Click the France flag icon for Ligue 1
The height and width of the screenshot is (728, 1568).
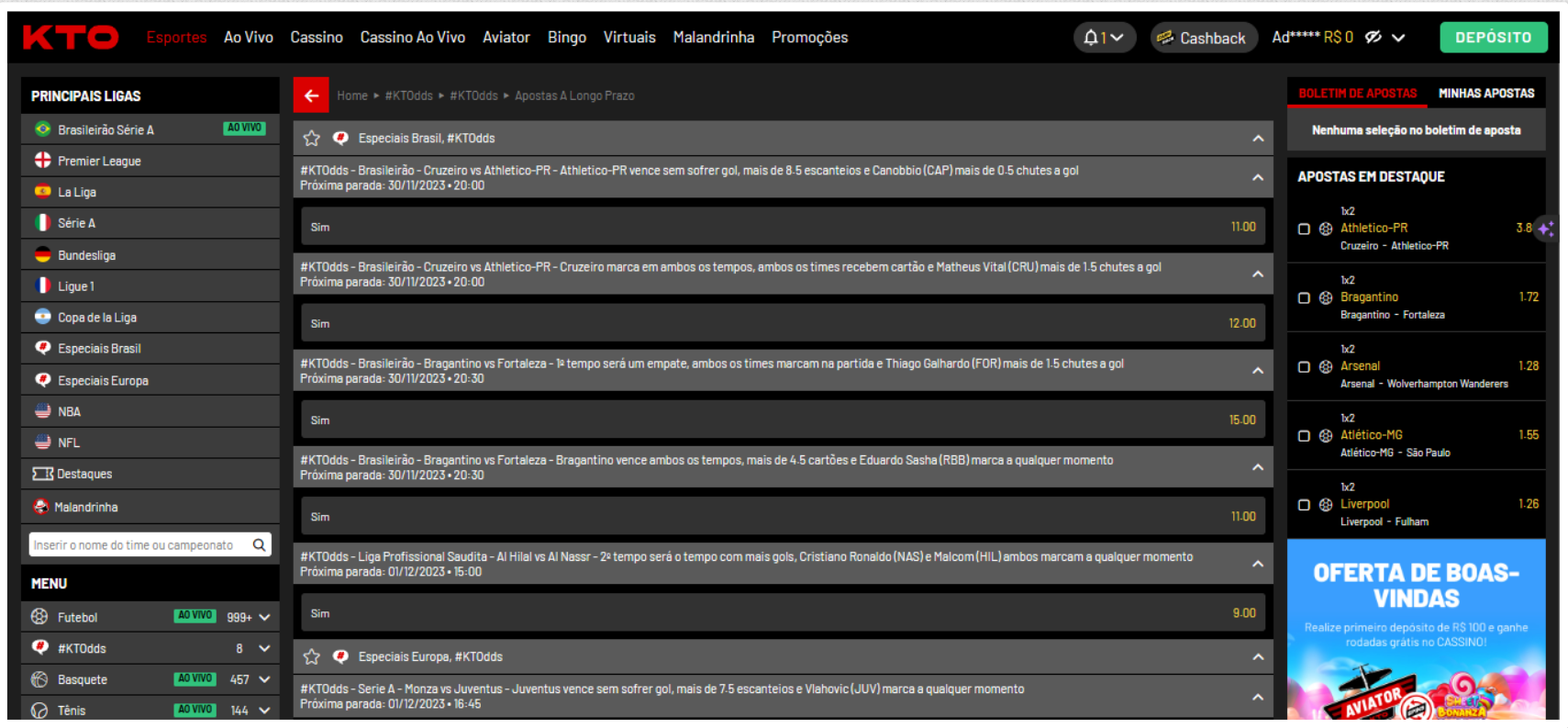(x=42, y=286)
